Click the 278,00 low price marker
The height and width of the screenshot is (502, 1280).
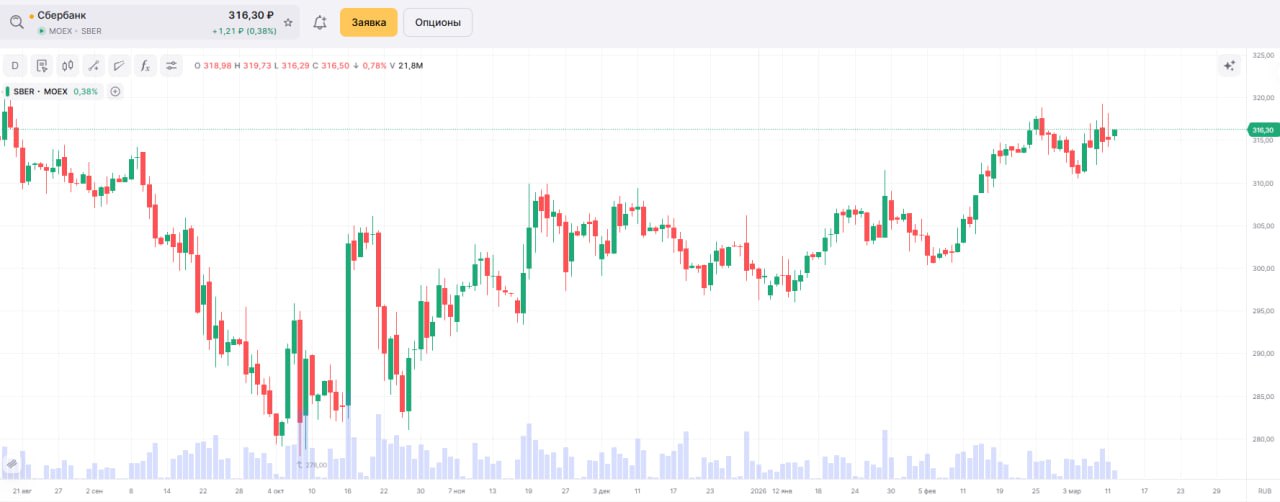(x=312, y=464)
